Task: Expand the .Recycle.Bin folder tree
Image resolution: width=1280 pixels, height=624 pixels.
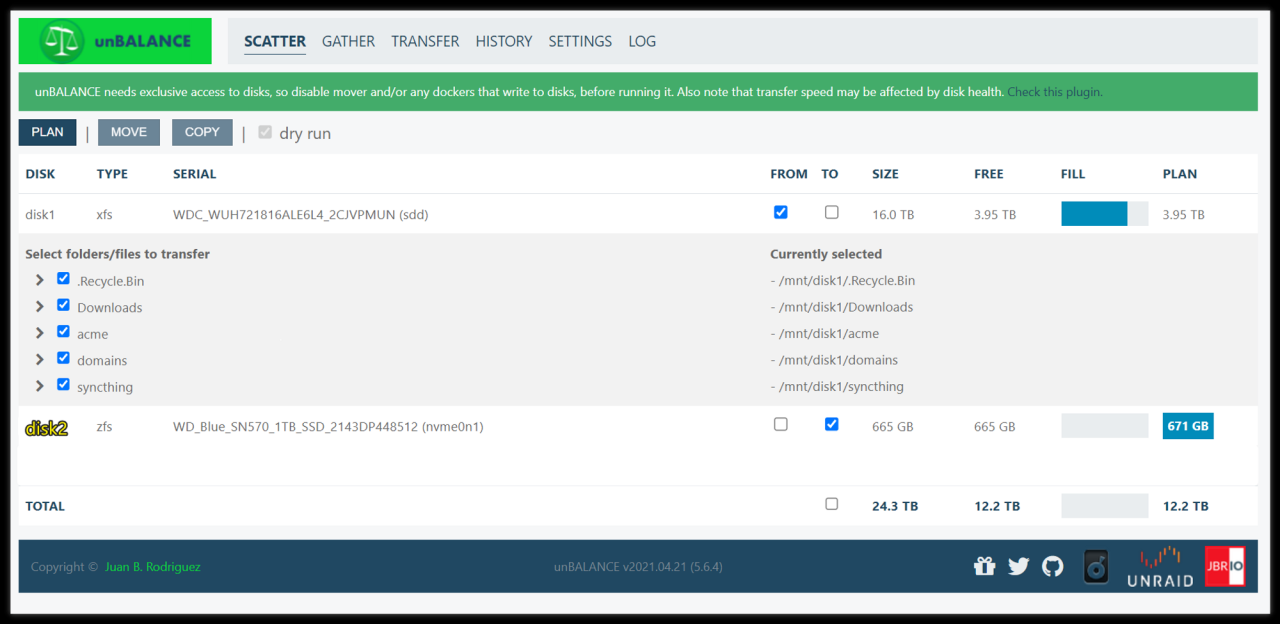Action: pyautogui.click(x=40, y=280)
